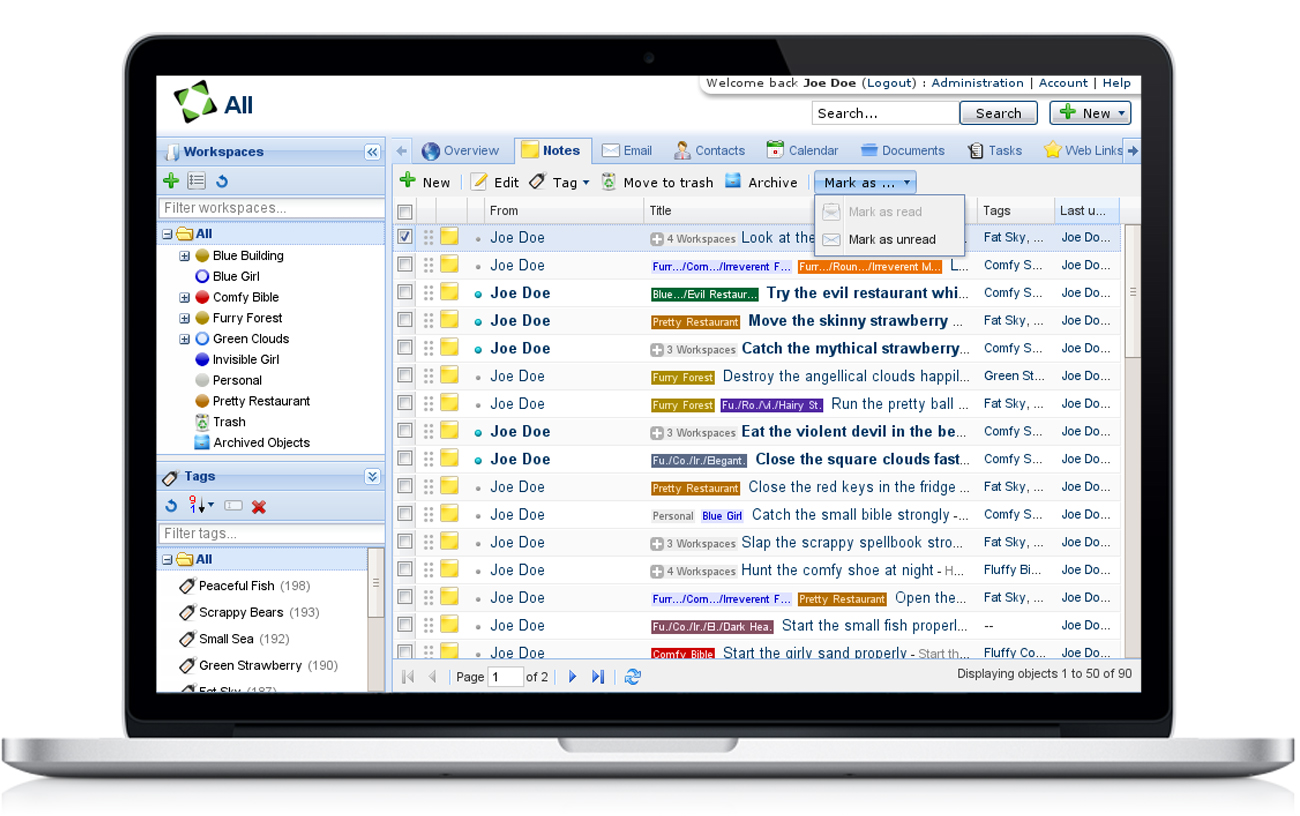Expand the Green Clouds workspace node

click(x=184, y=339)
